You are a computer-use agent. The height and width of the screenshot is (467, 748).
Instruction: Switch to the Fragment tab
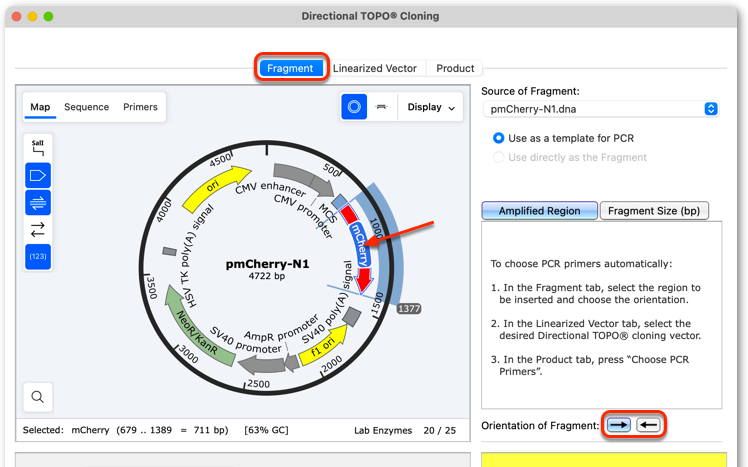point(290,68)
